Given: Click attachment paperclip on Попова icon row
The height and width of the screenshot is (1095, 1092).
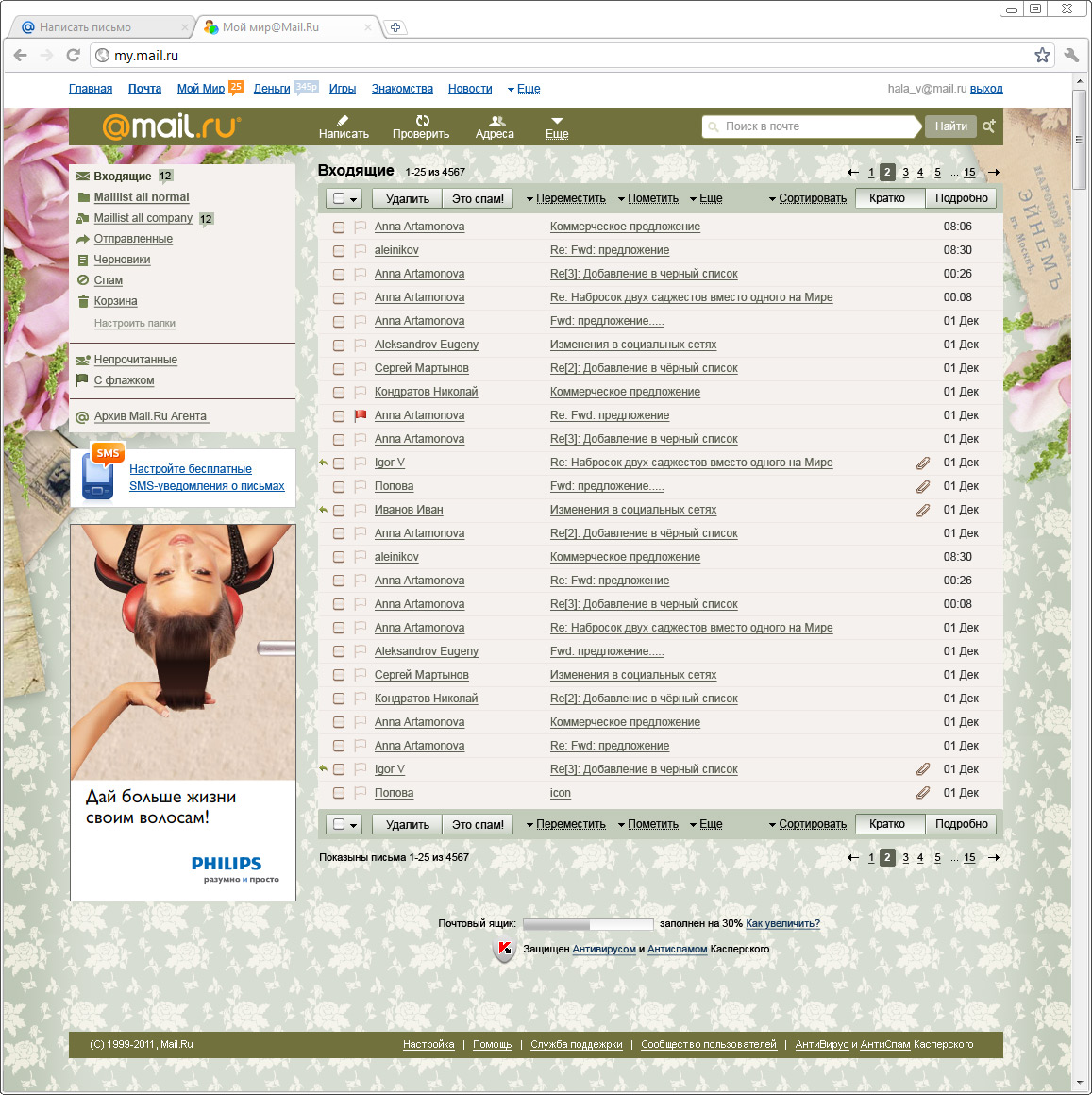Looking at the screenshot, I should pyautogui.click(x=923, y=793).
